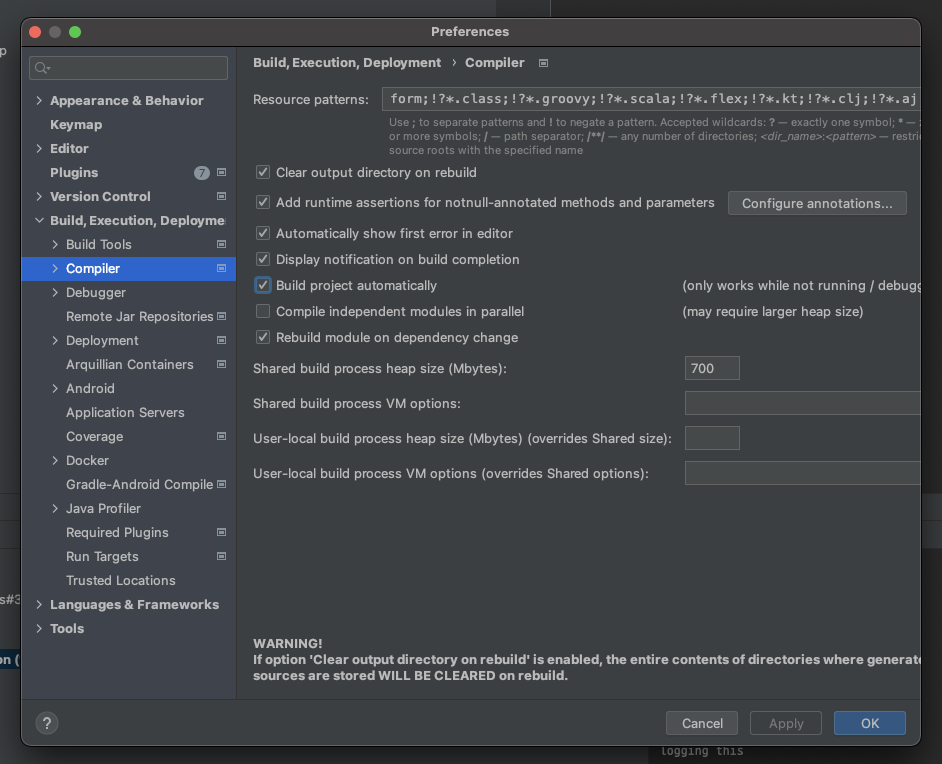Click the Resource patterns text field
The image size is (942, 764).
pos(650,99)
